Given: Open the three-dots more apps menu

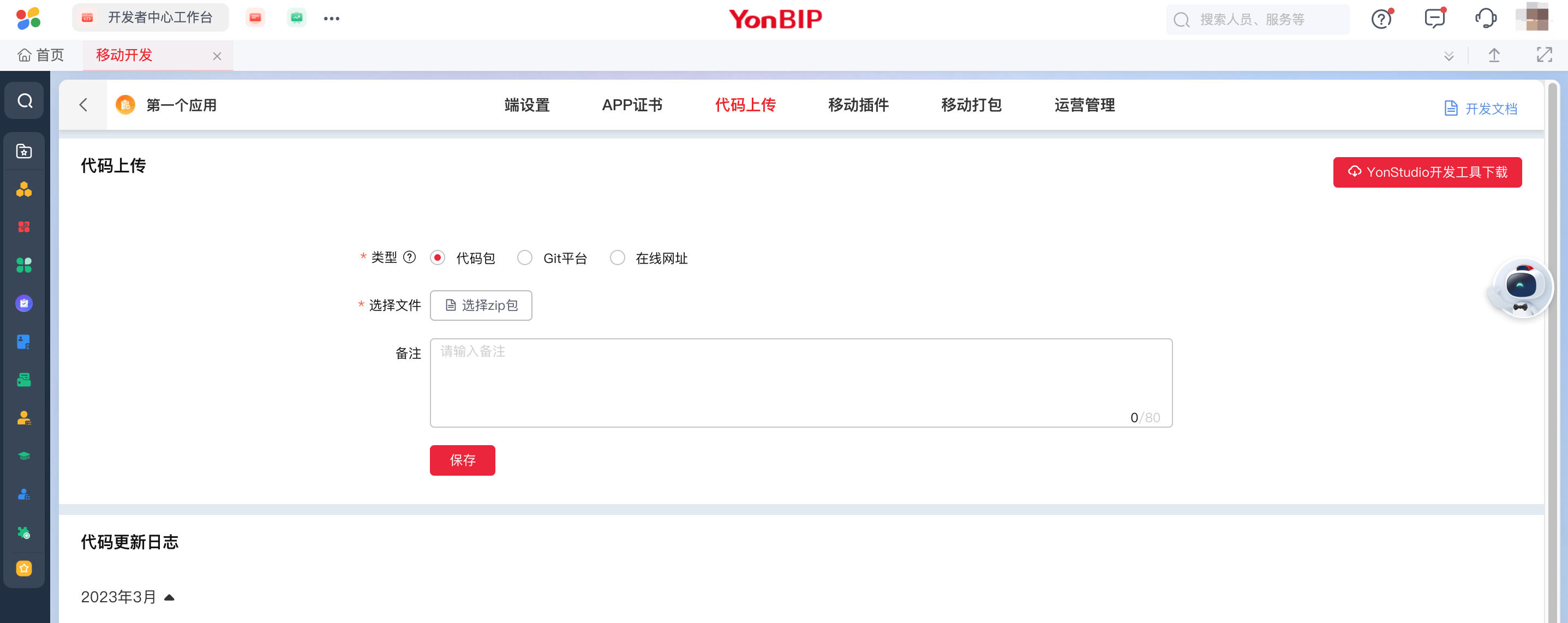Looking at the screenshot, I should pos(331,19).
